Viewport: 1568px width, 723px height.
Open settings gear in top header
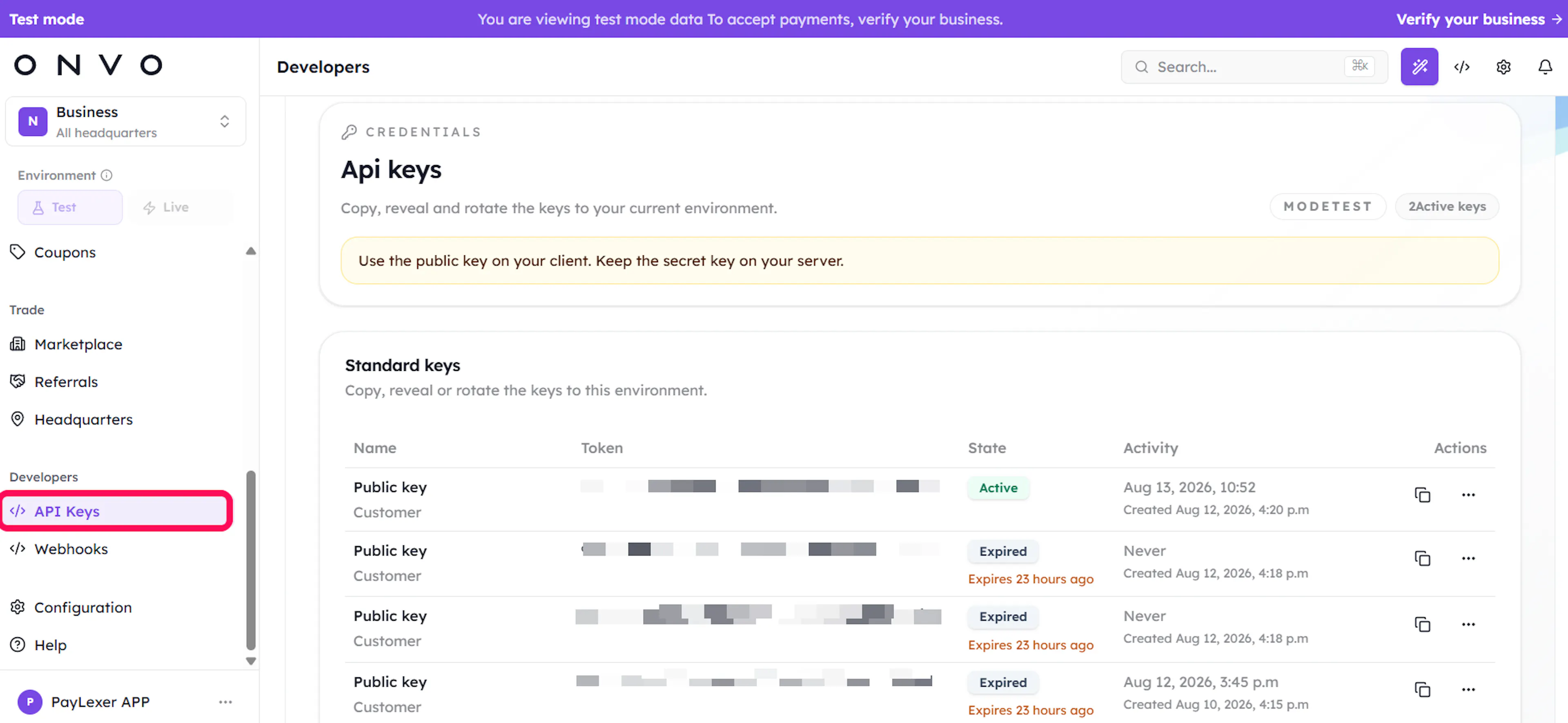coord(1503,67)
